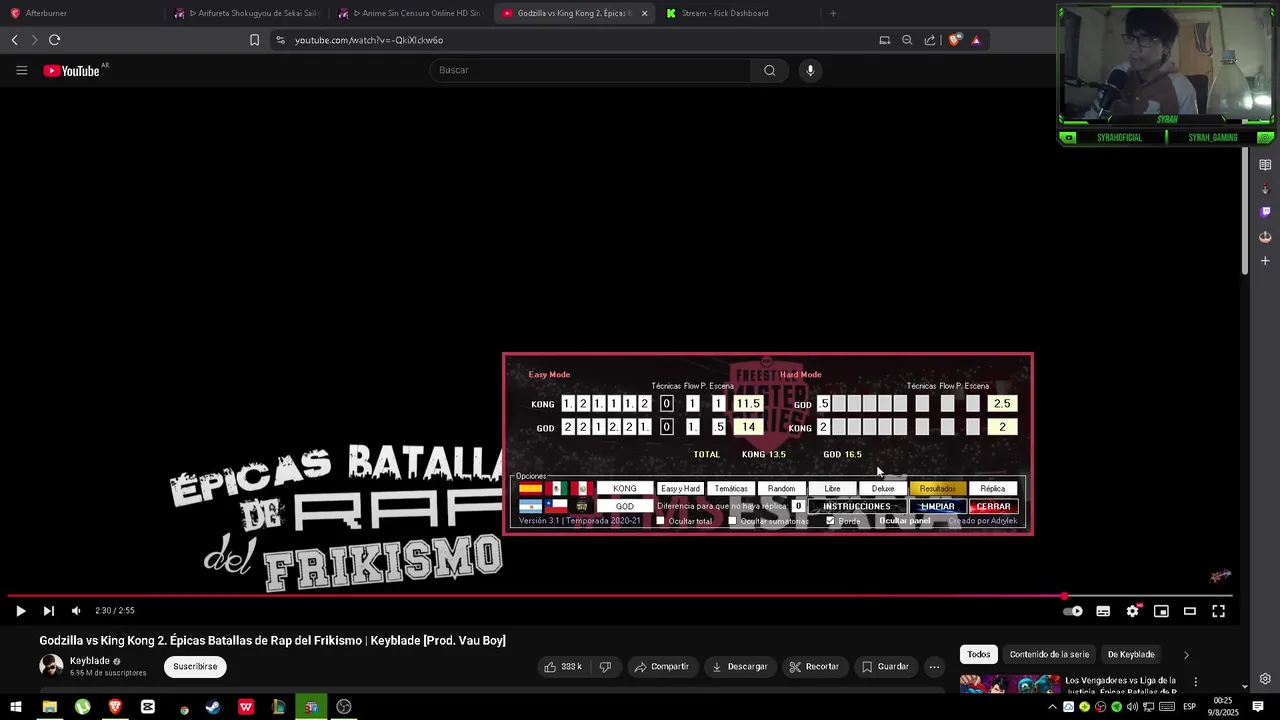Click LIMPIAR to clear scores

tap(937, 506)
